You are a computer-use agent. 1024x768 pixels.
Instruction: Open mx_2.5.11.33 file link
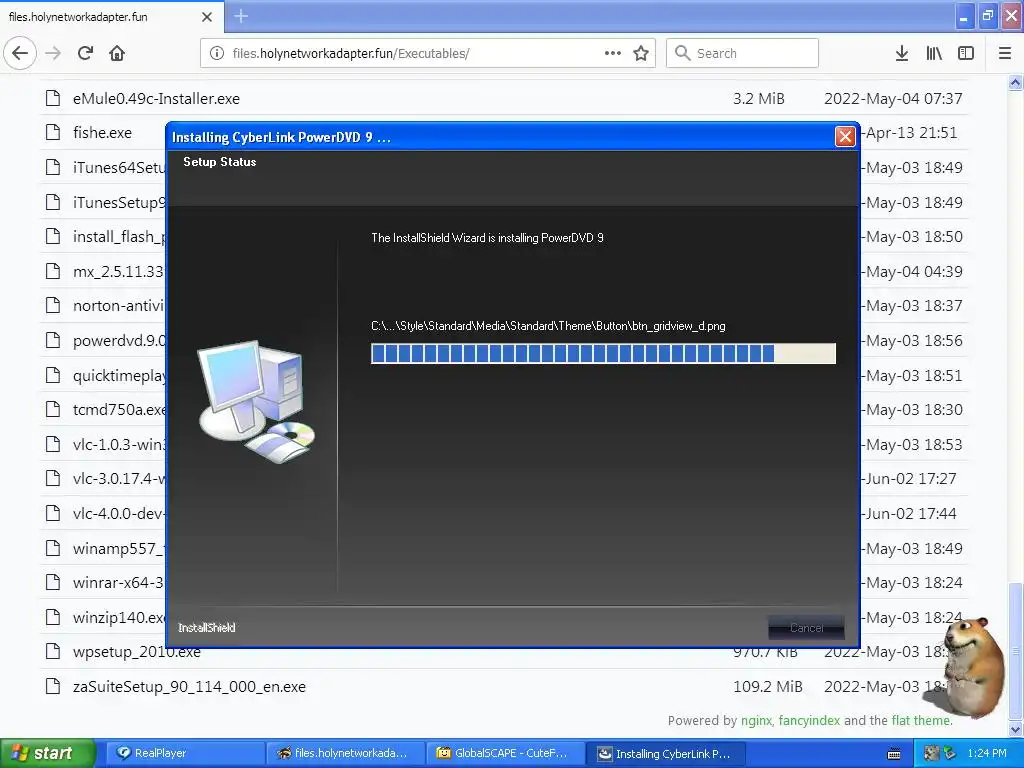coord(119,272)
